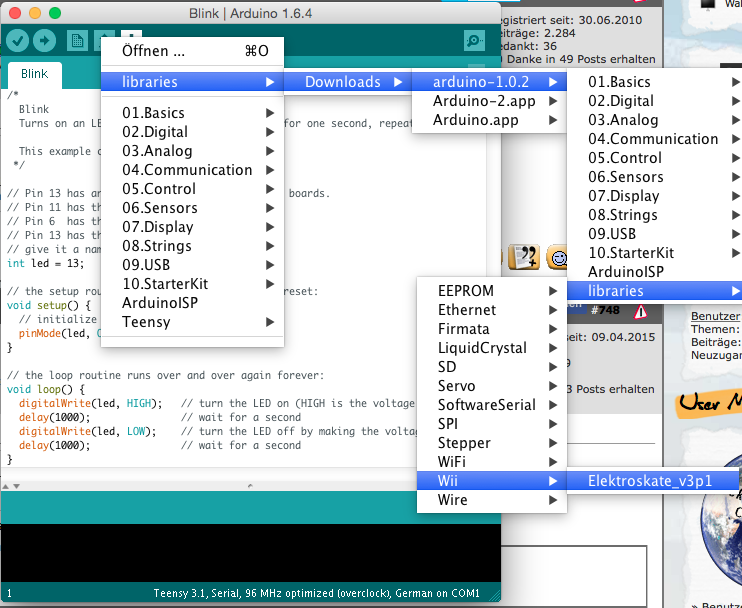
Task: Click the New sketch icon
Action: click(77, 41)
